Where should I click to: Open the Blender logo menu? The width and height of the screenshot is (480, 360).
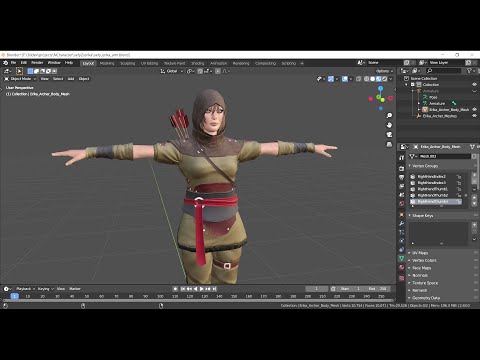point(5,63)
